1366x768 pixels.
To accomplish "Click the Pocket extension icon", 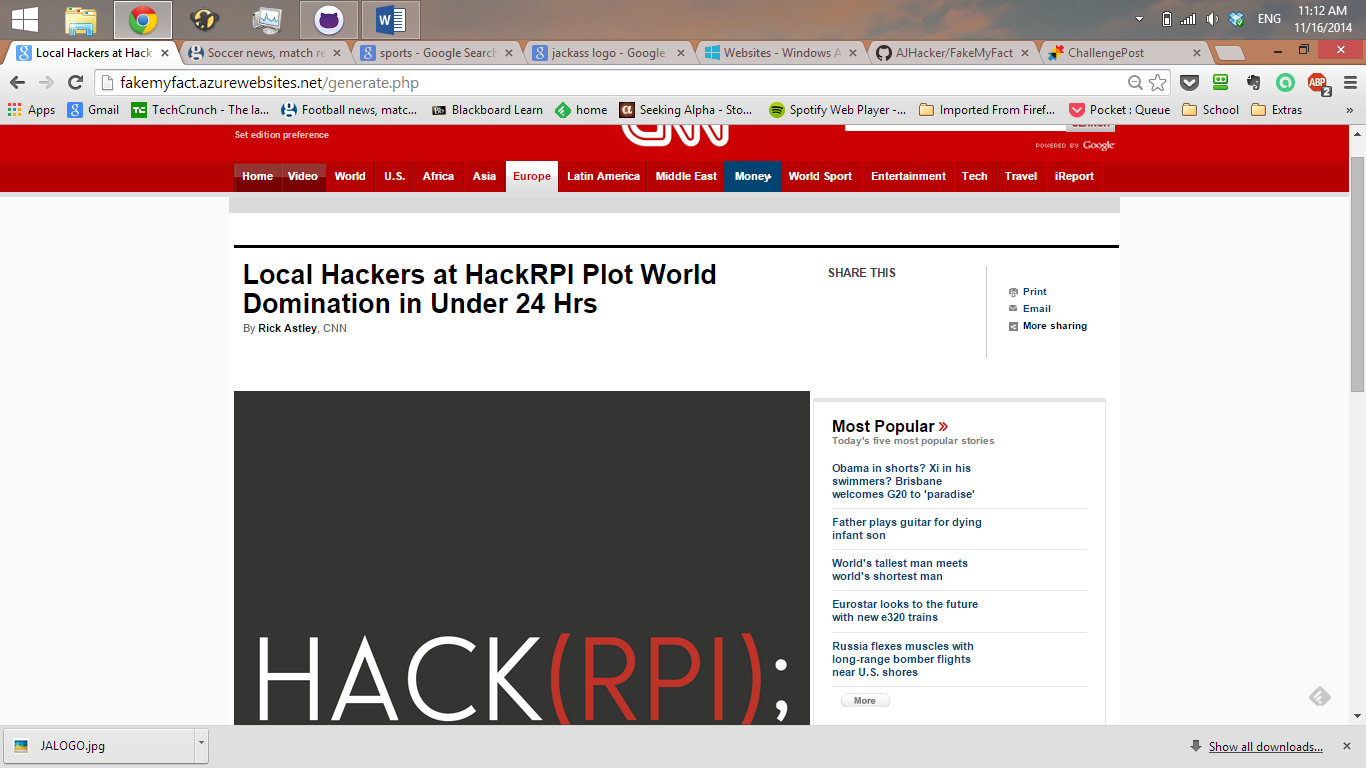I will pos(1189,83).
